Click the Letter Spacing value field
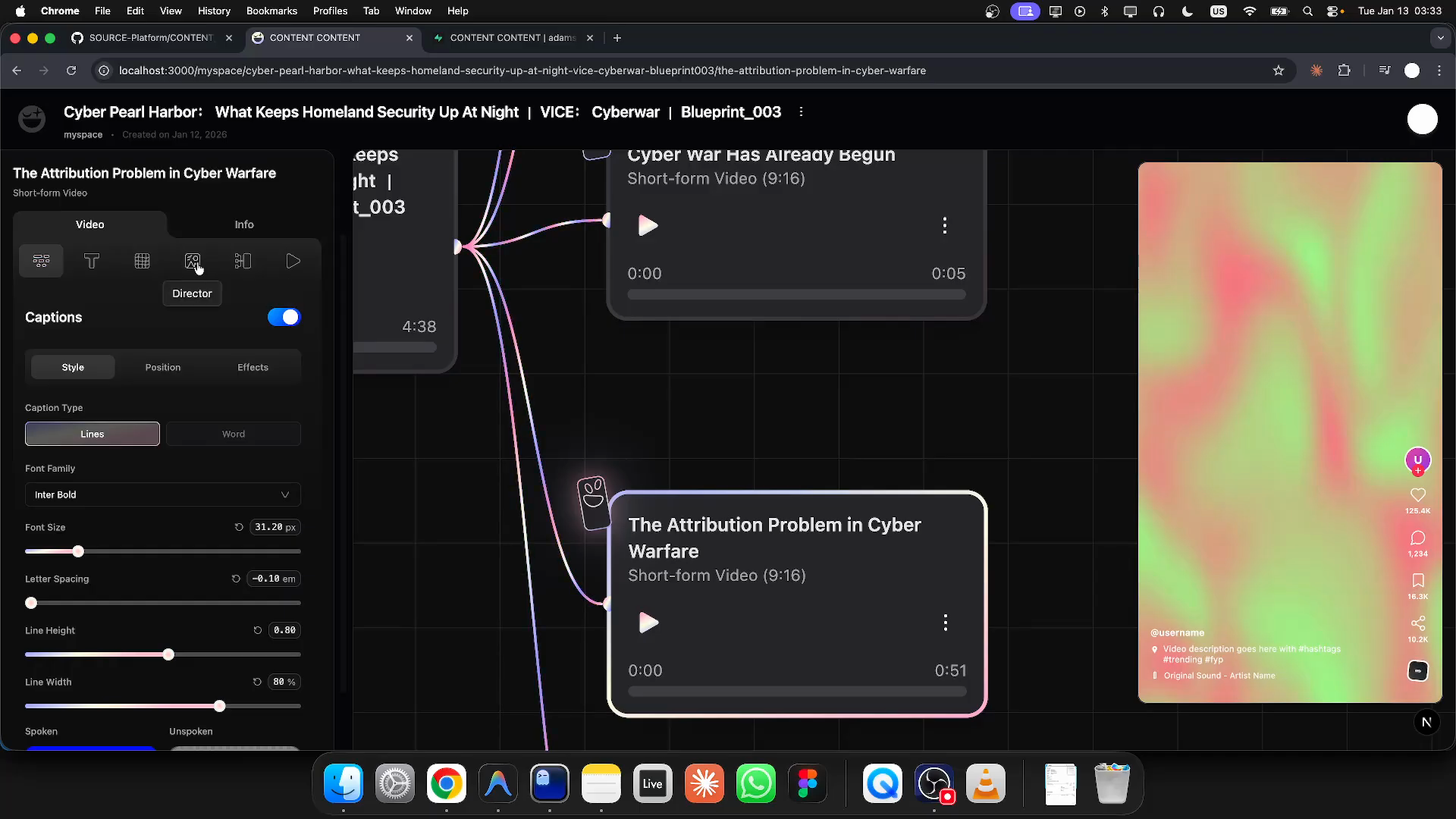The height and width of the screenshot is (819, 1456). (x=274, y=579)
